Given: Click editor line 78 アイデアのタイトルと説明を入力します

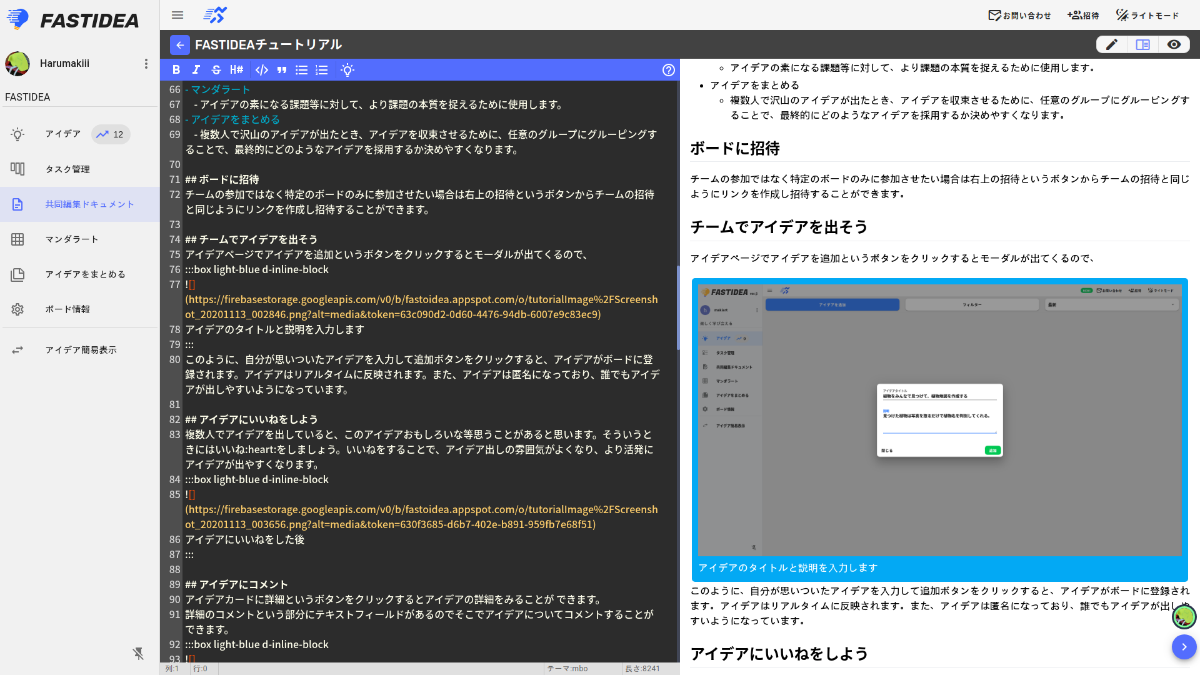Looking at the screenshot, I should pos(275,329).
